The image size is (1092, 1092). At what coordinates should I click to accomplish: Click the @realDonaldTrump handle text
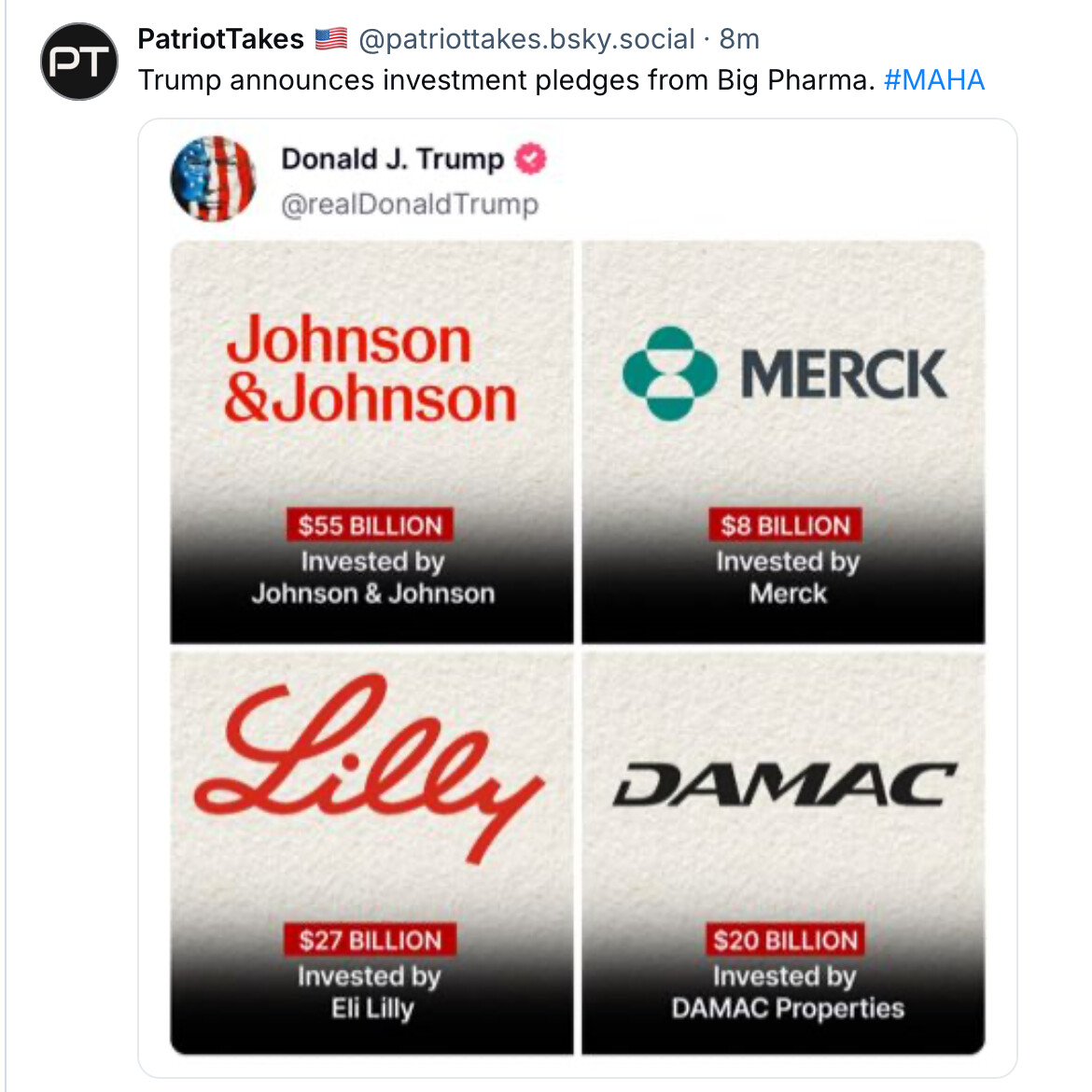(410, 203)
